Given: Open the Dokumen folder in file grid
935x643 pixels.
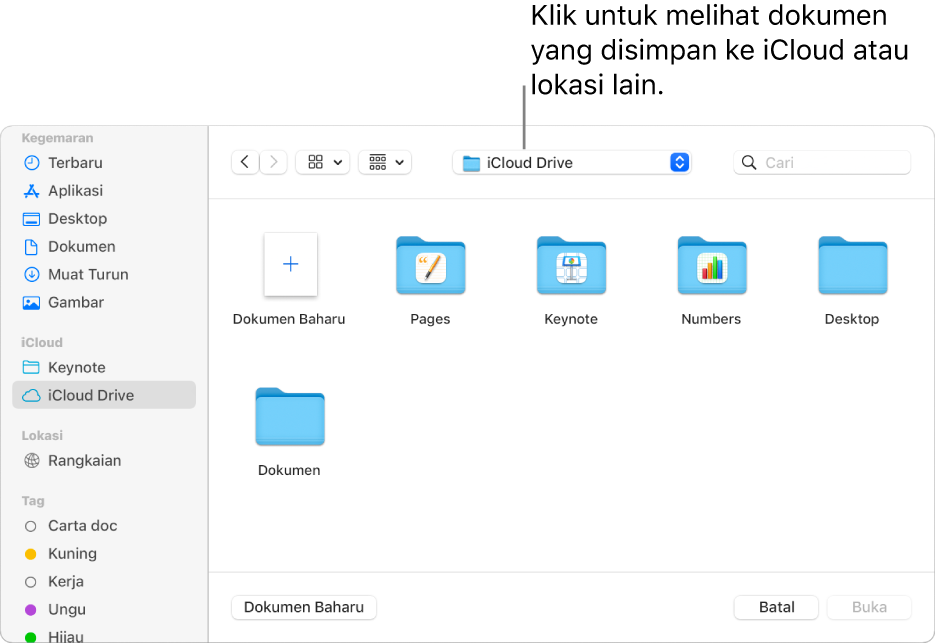Looking at the screenshot, I should coord(290,416).
